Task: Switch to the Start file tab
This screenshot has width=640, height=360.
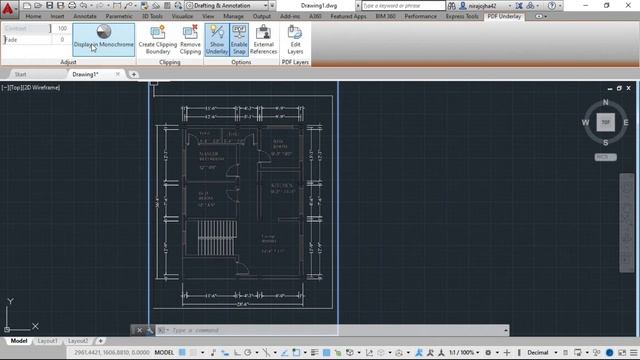Action: (20, 74)
